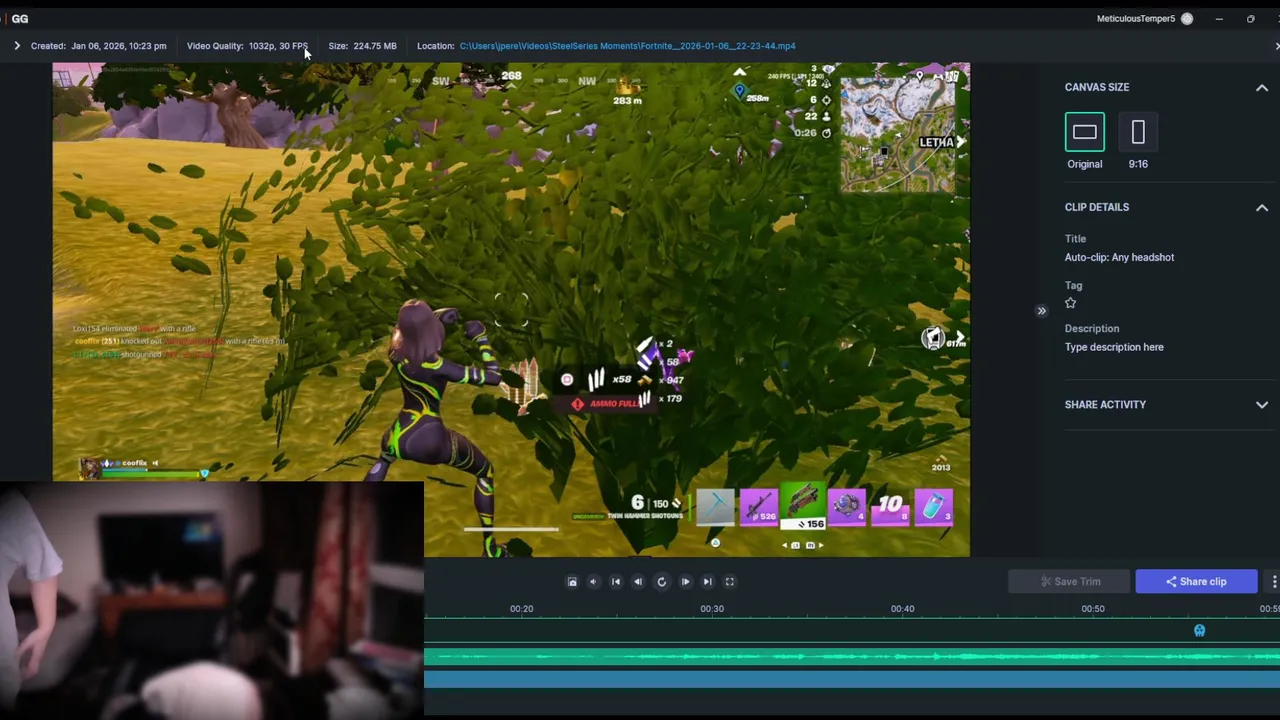
Task: Seek timeline to the 00:30 mark
Action: click(x=712, y=609)
